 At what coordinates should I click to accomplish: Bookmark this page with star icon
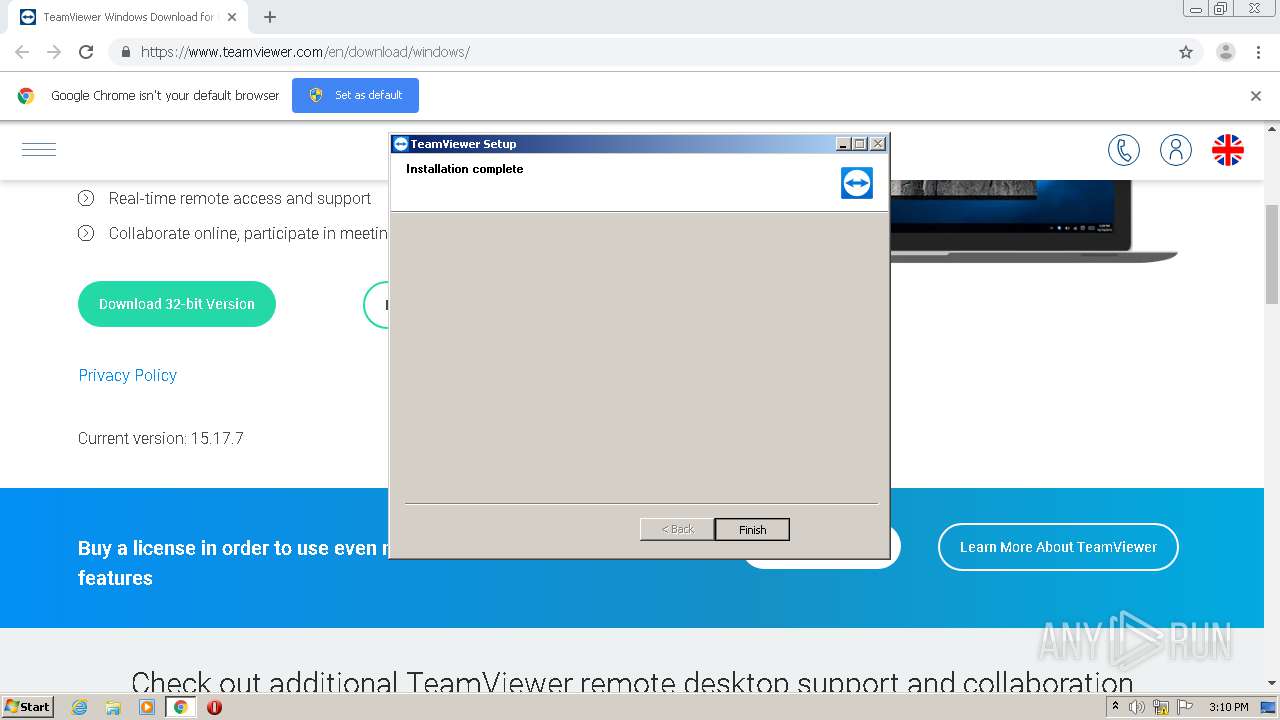[x=1186, y=52]
